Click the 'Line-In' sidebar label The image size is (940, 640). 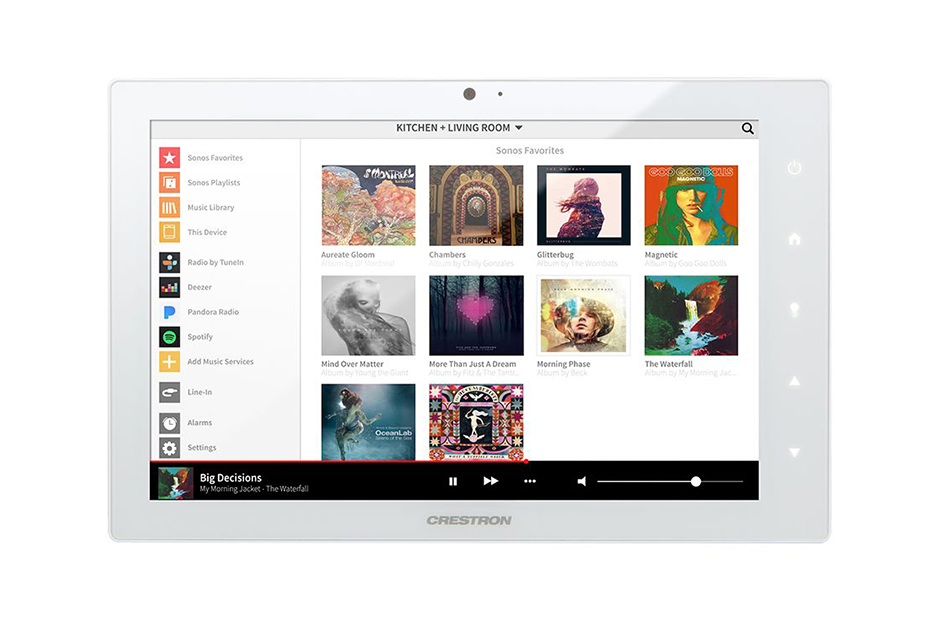[199, 392]
